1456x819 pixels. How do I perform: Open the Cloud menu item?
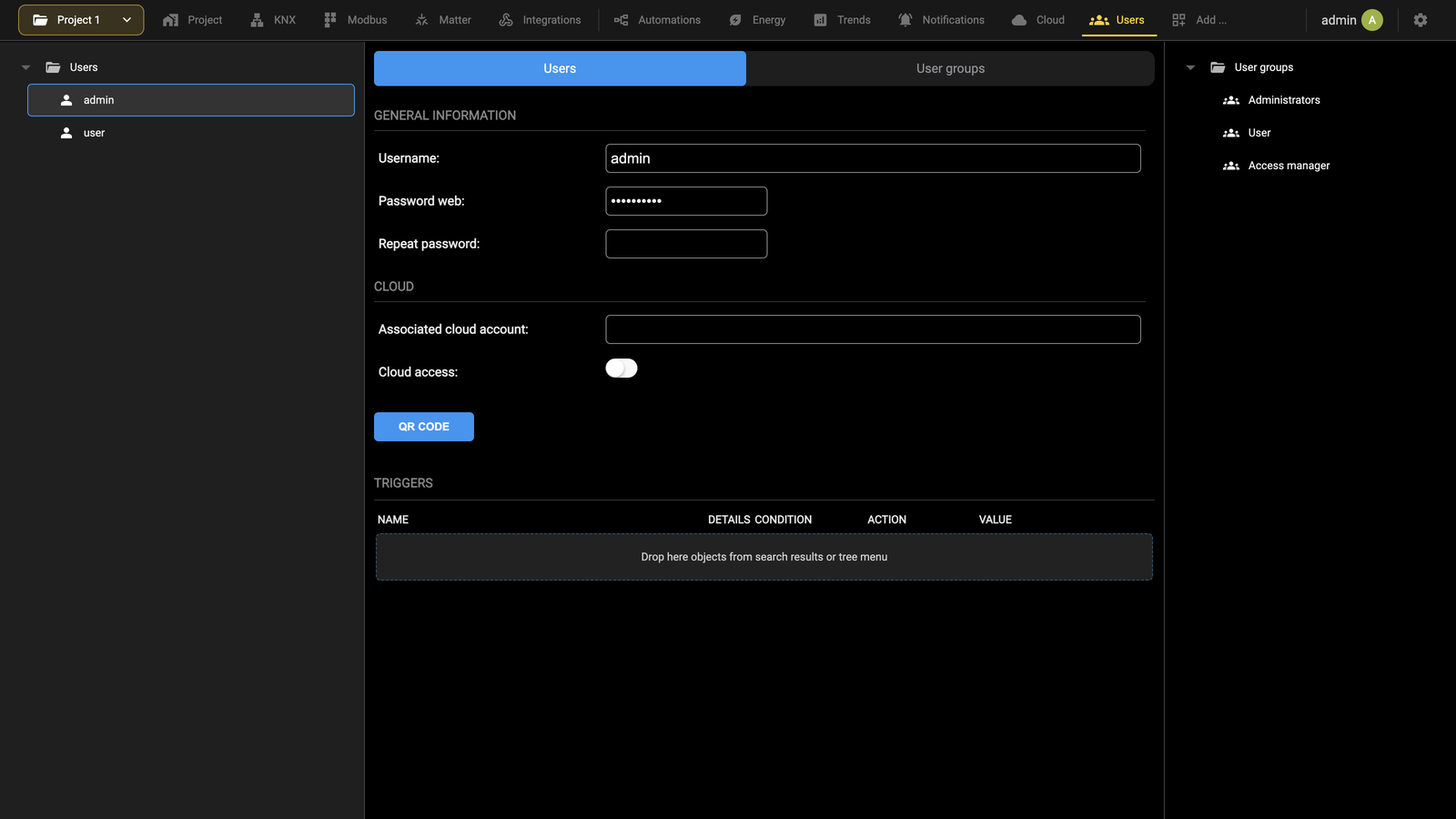pos(1038,20)
